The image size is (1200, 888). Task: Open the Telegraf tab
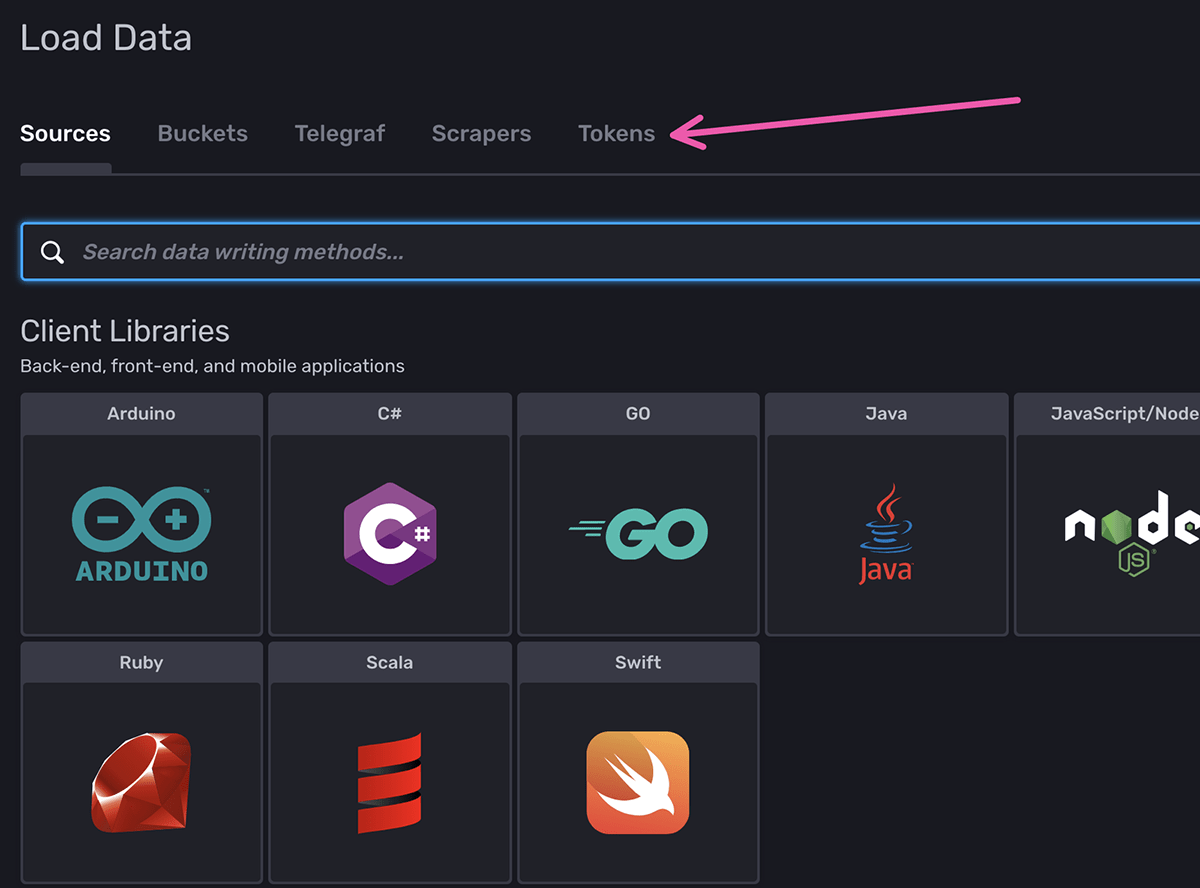tap(340, 134)
